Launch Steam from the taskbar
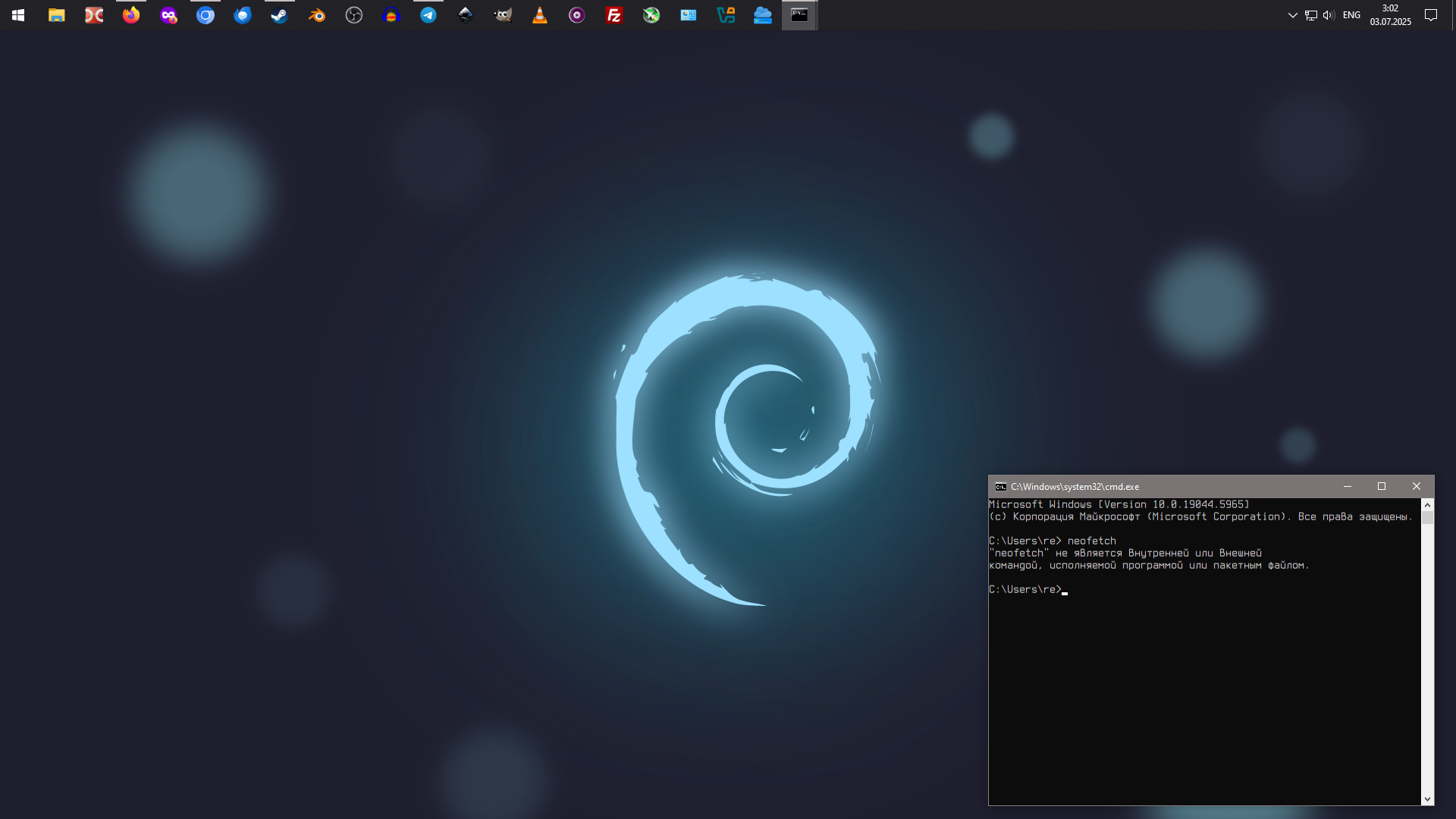The image size is (1456, 819). (x=280, y=15)
